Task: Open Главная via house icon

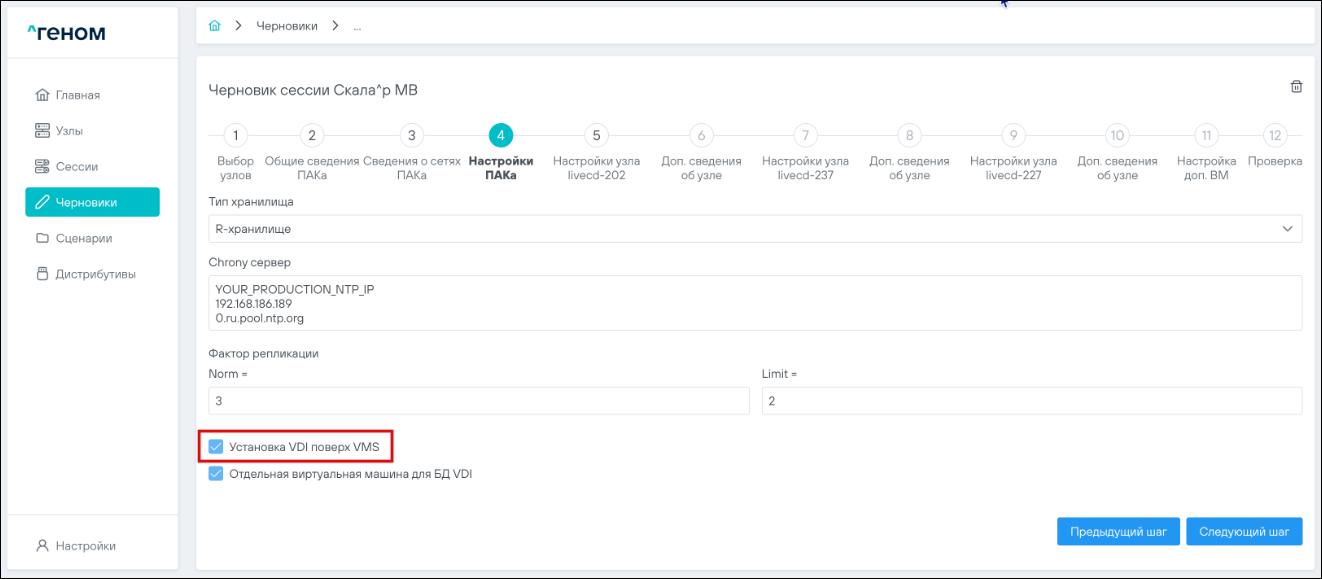Action: tap(42, 95)
